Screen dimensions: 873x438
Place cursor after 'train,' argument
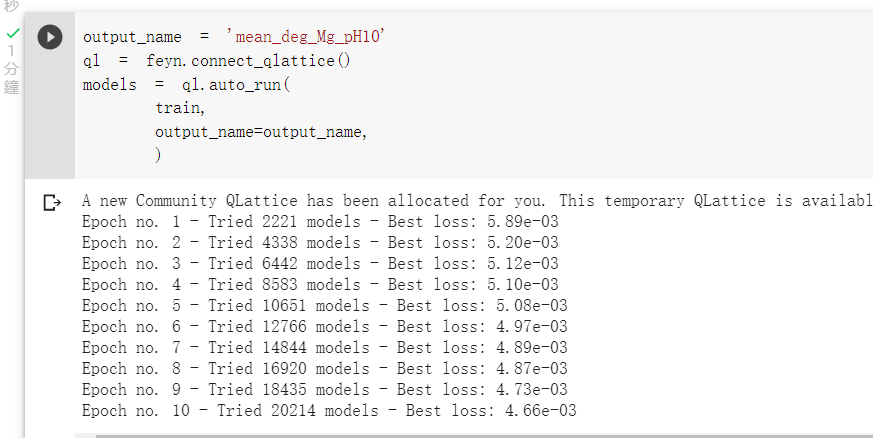tap(205, 108)
